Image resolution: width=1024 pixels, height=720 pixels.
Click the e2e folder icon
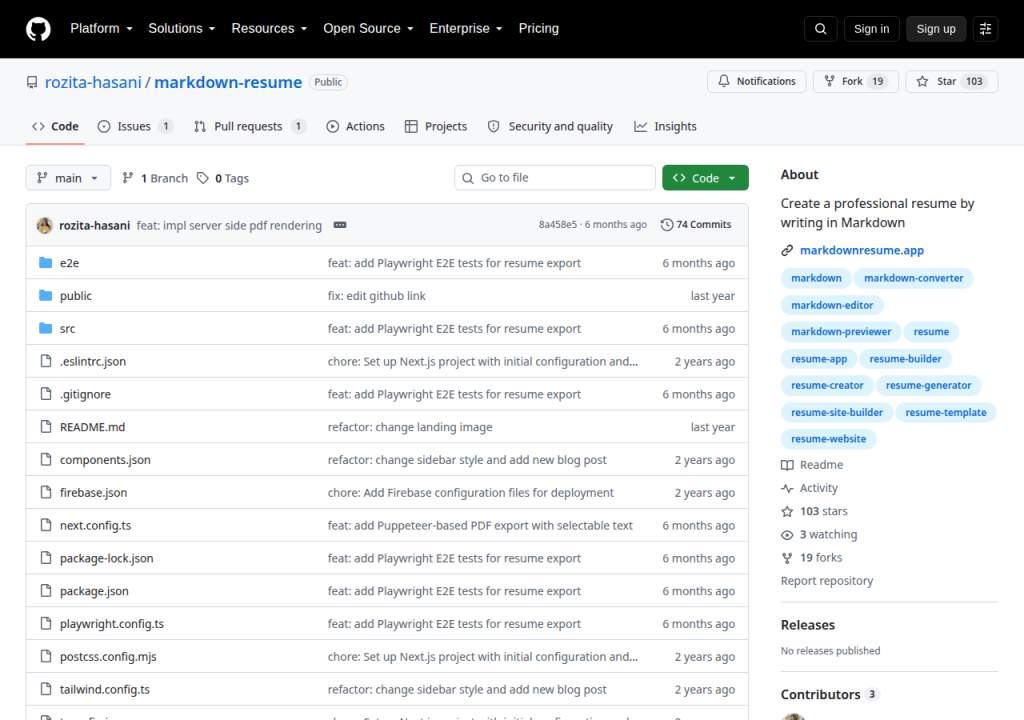[x=46, y=263]
